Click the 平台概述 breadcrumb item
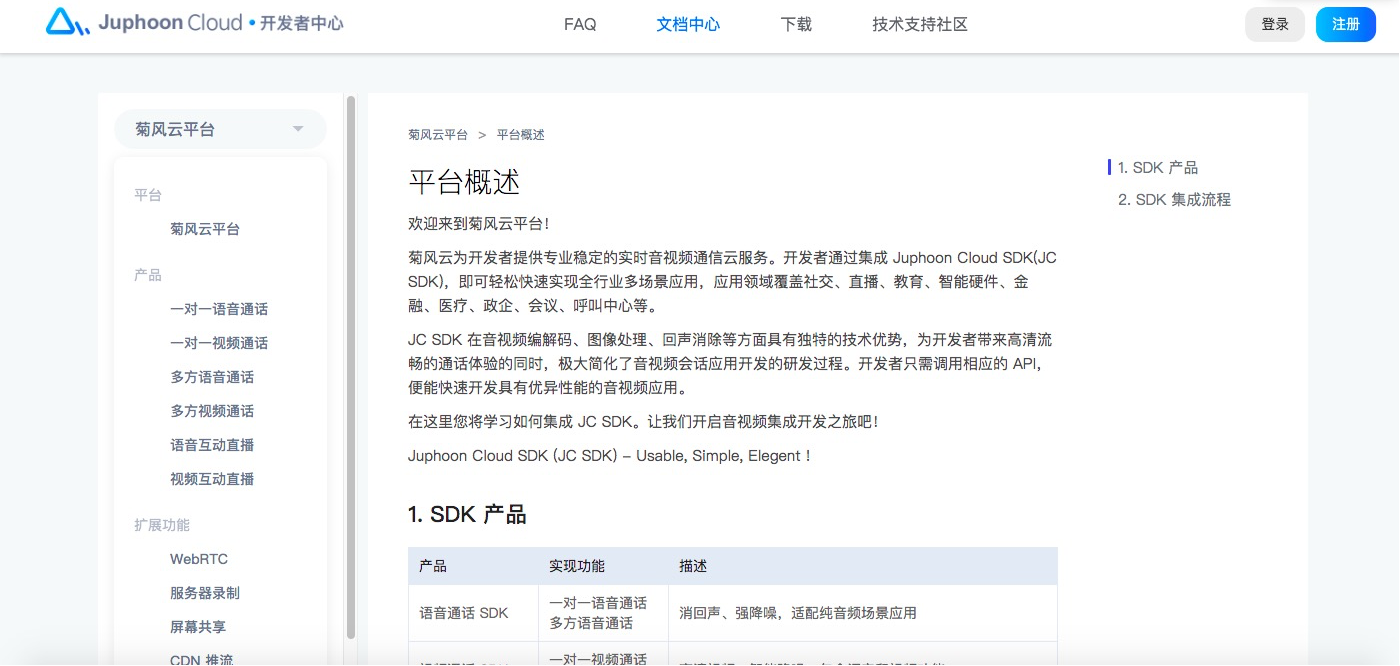 click(521, 135)
